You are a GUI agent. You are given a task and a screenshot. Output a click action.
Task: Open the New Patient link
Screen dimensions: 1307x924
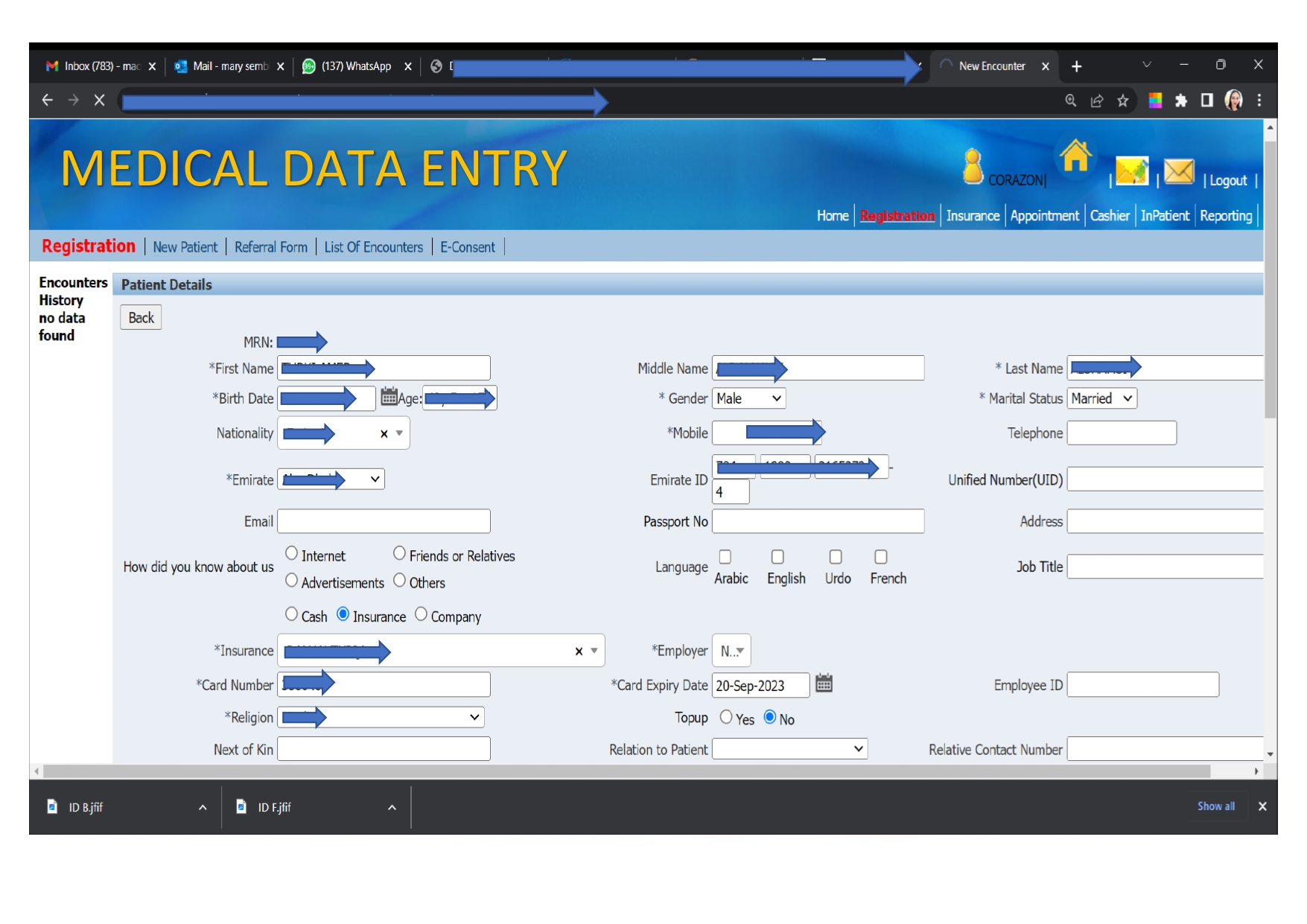pos(185,247)
